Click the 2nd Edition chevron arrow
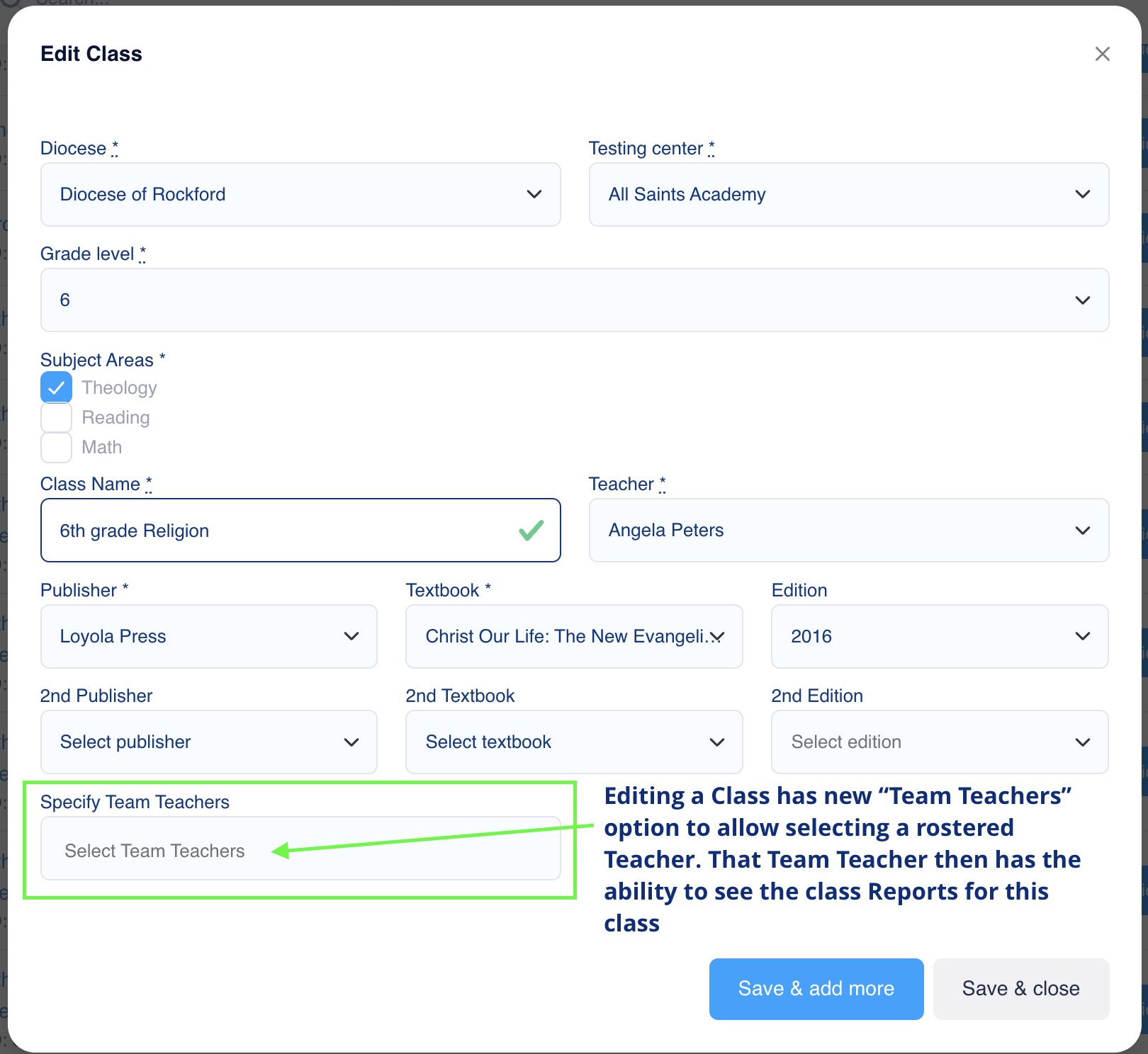1148x1054 pixels. 1082,742
